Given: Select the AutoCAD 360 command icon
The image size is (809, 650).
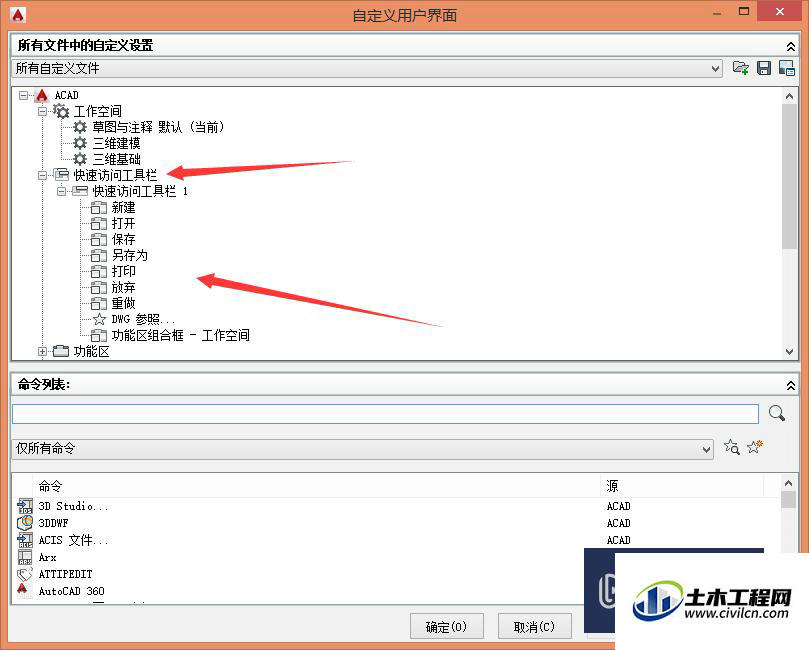Looking at the screenshot, I should pyautogui.click(x=23, y=590).
